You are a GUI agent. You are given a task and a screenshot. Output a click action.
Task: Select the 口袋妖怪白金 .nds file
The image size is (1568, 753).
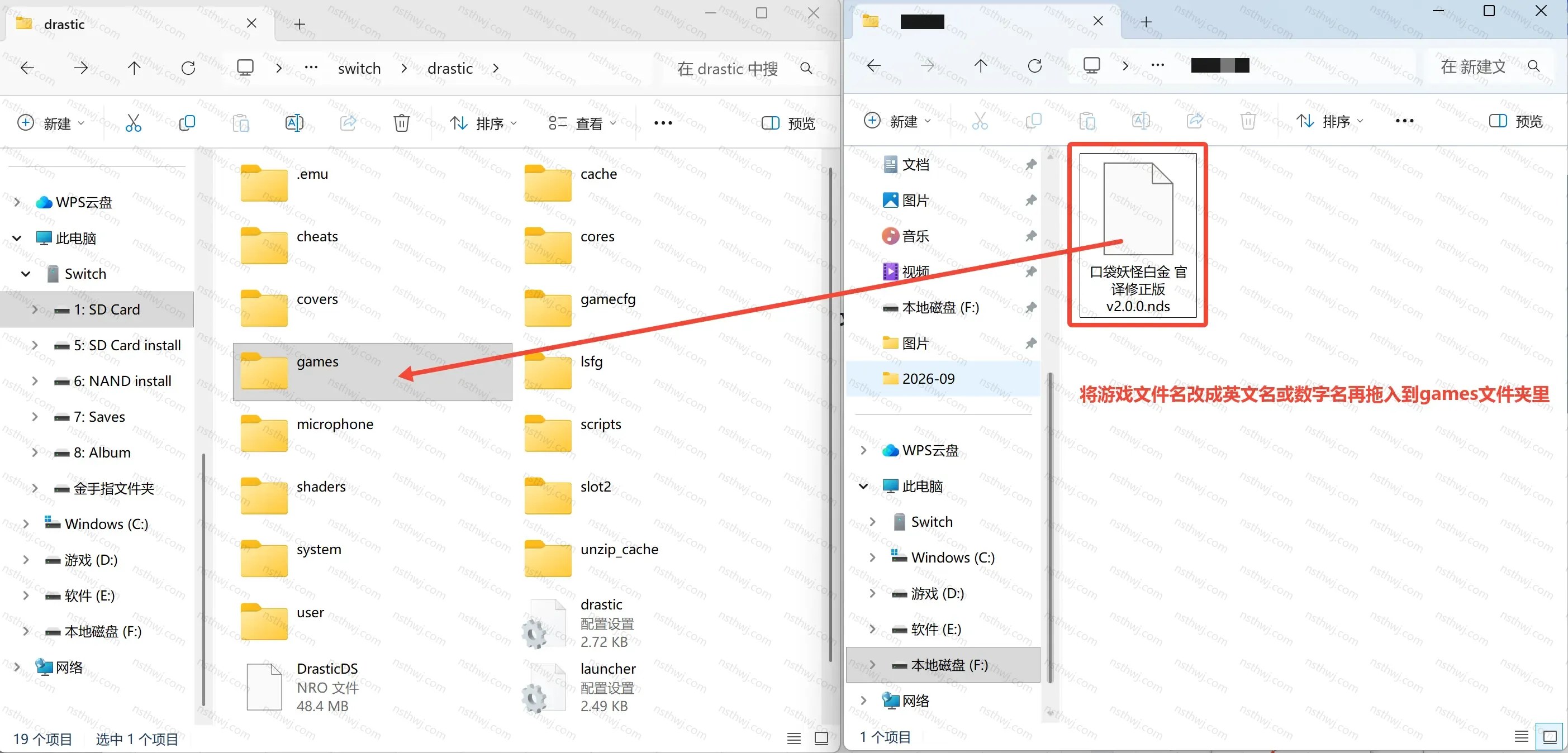point(1138,235)
